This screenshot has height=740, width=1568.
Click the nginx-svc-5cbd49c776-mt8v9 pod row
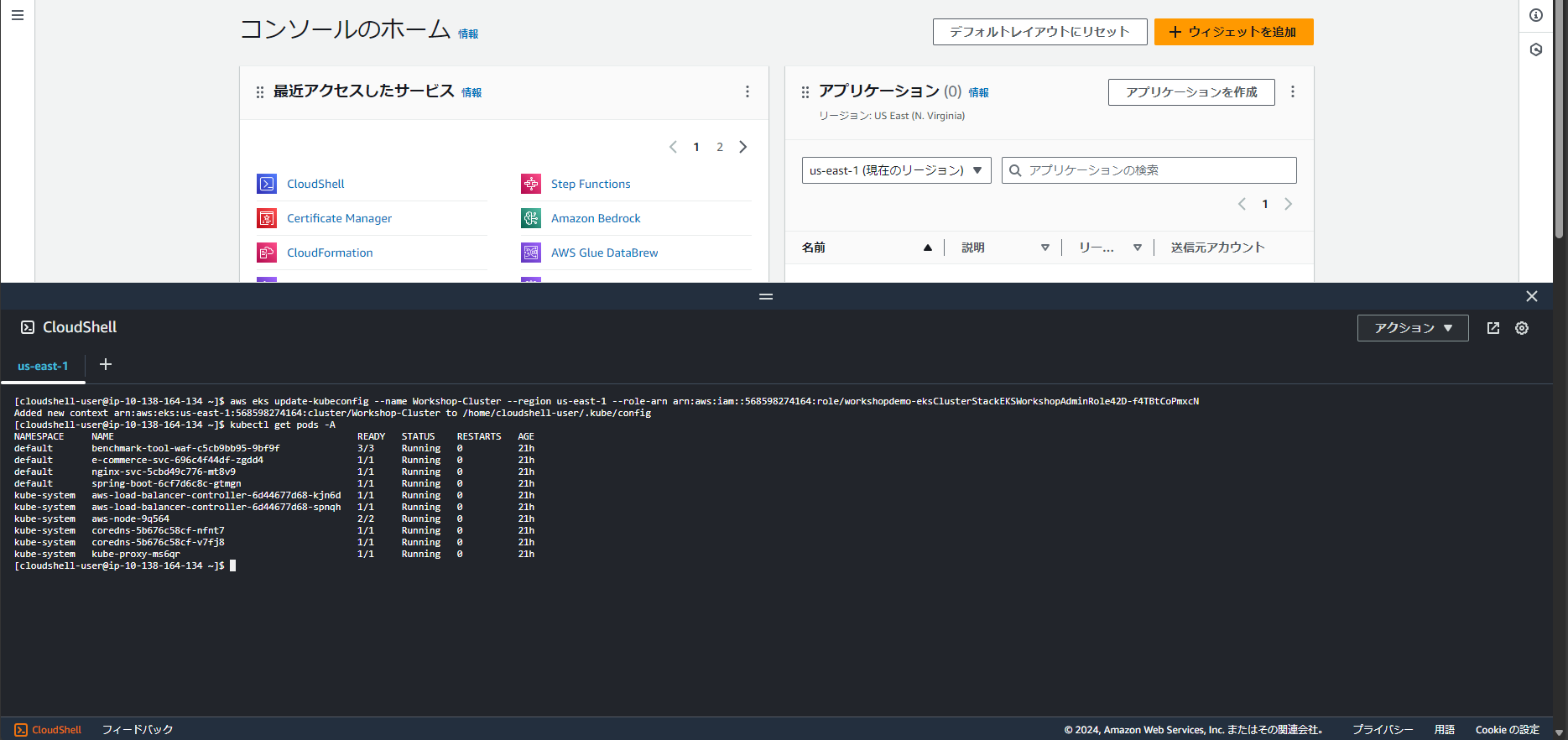[274, 472]
